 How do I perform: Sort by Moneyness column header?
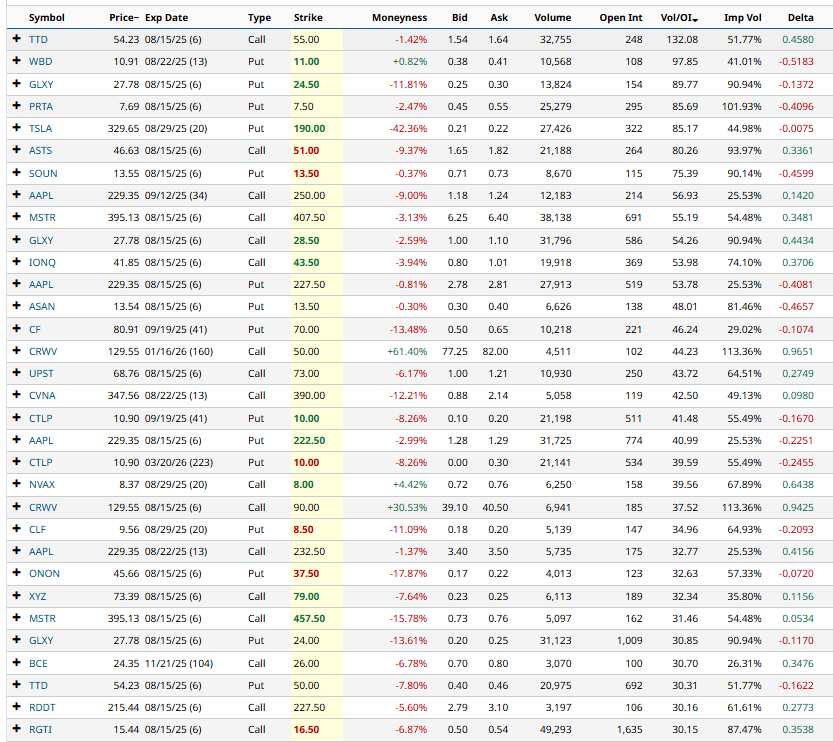pos(400,18)
